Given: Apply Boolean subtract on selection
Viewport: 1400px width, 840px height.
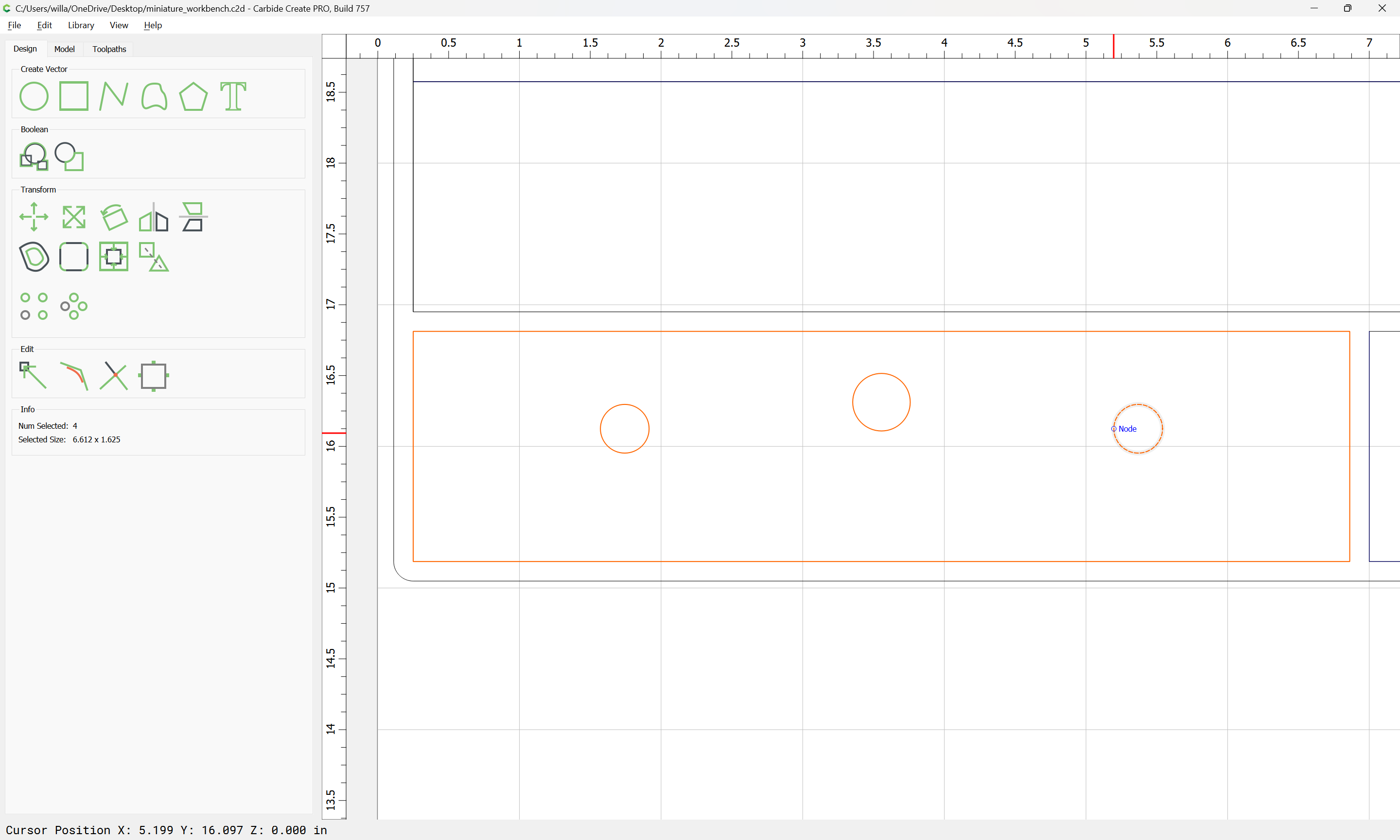Looking at the screenshot, I should point(69,156).
